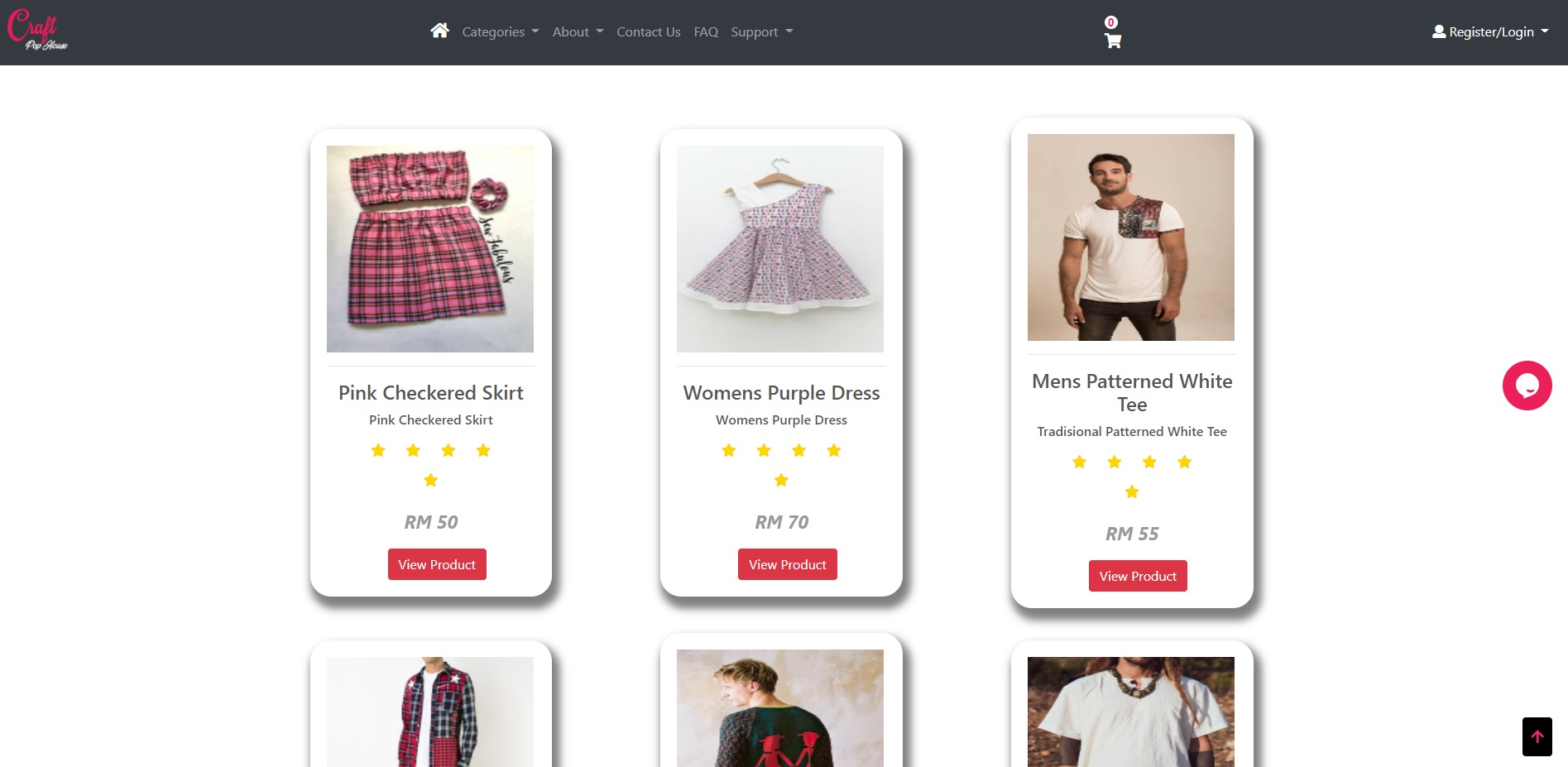Image resolution: width=1568 pixels, height=767 pixels.
Task: Click the Womens Purple Dress title
Action: [x=781, y=393]
